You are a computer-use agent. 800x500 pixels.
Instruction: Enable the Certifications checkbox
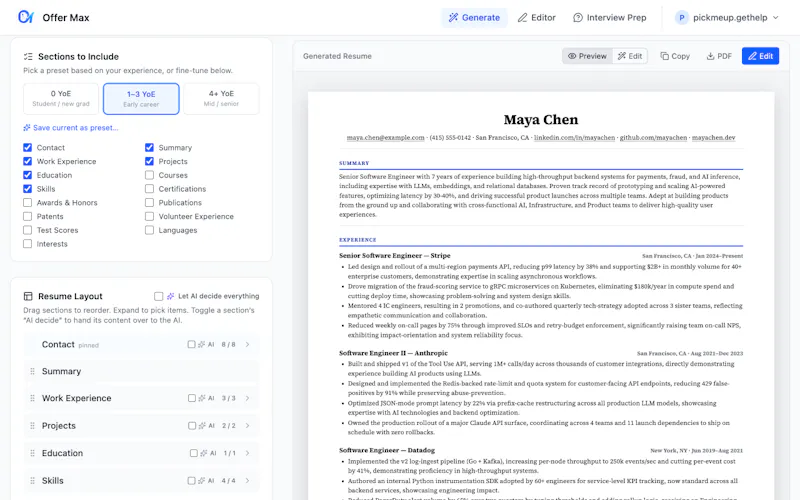click(149, 189)
